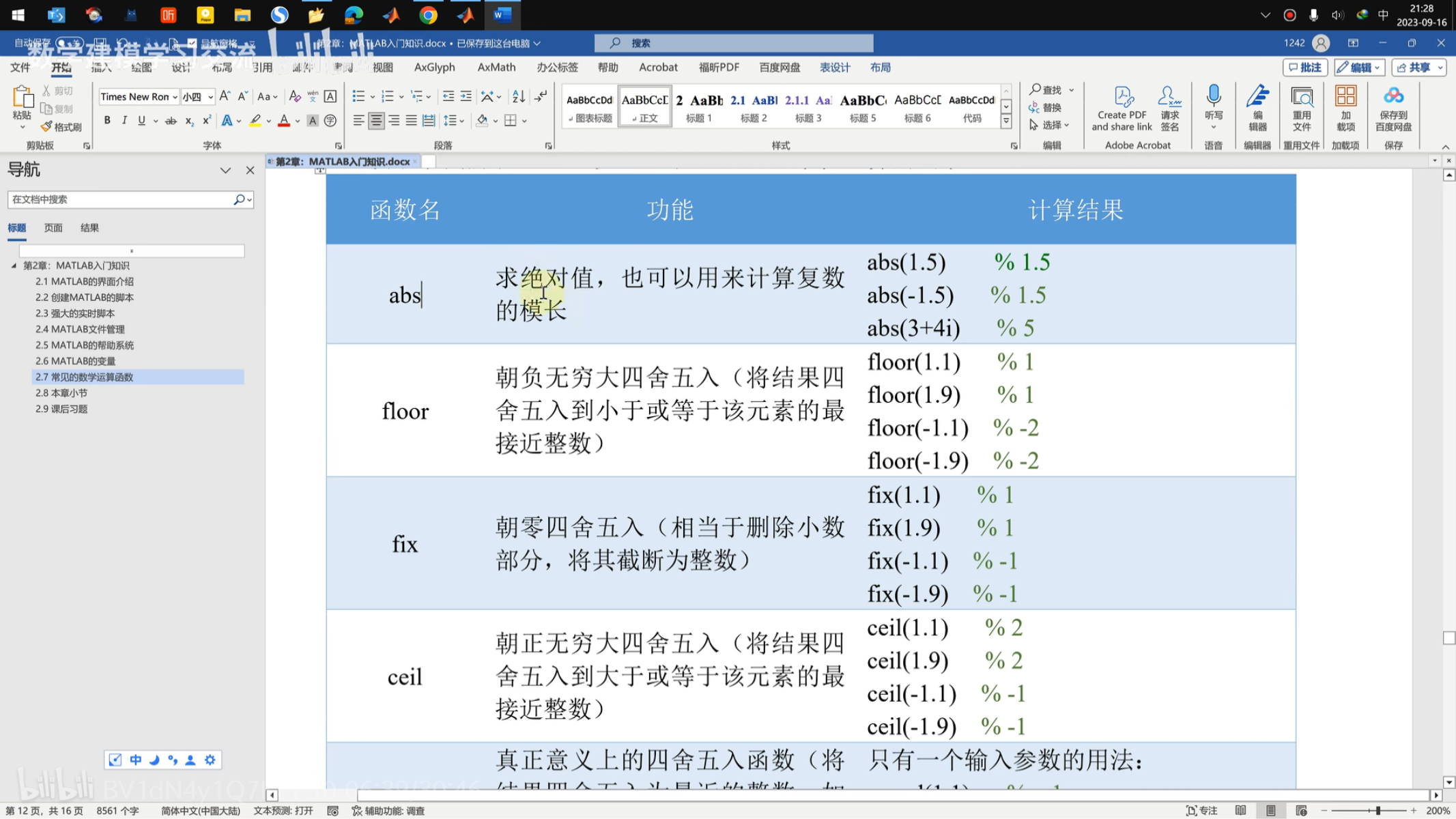Open the font name dropdown
The width and height of the screenshot is (1456, 819).
point(175,97)
